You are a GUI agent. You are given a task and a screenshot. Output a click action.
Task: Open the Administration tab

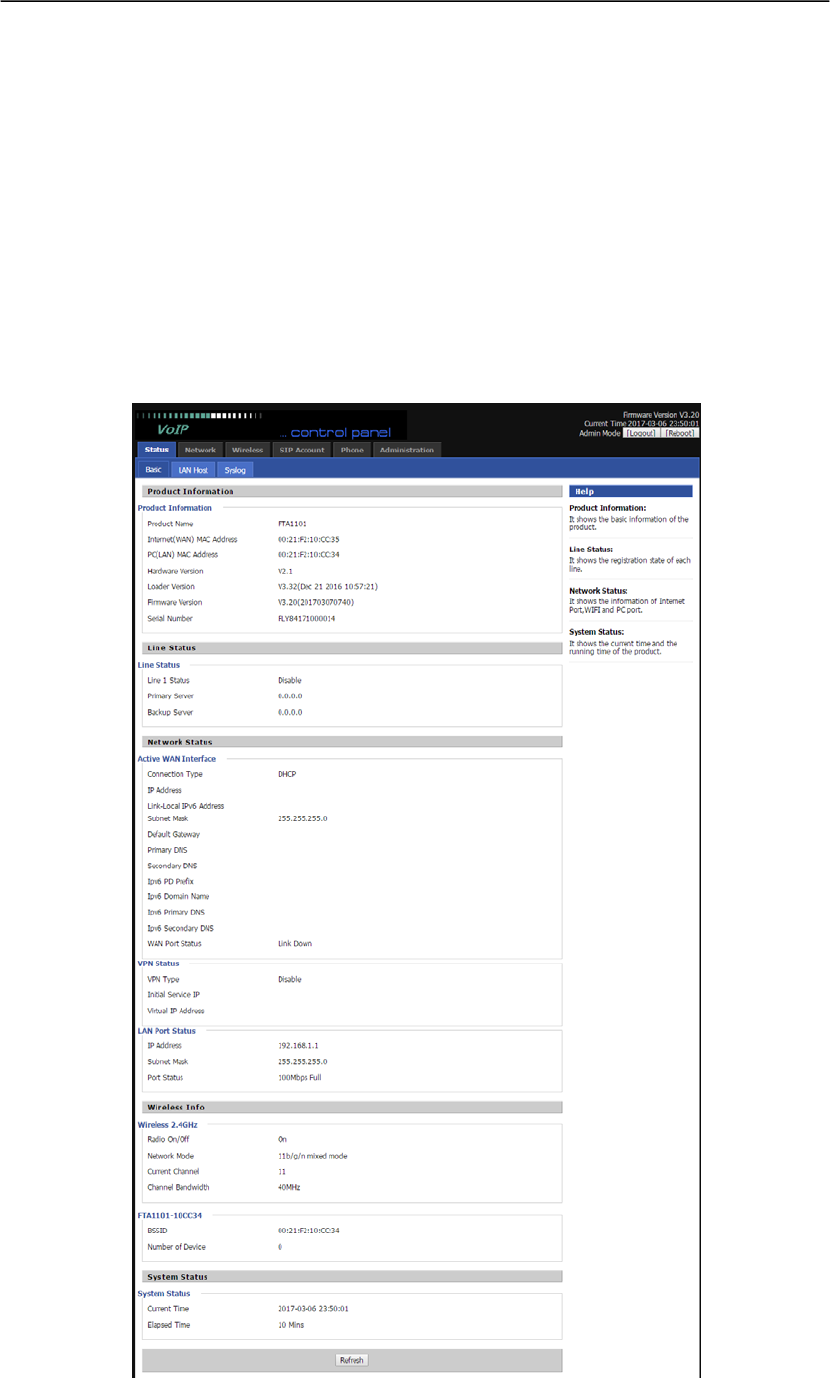tap(407, 450)
